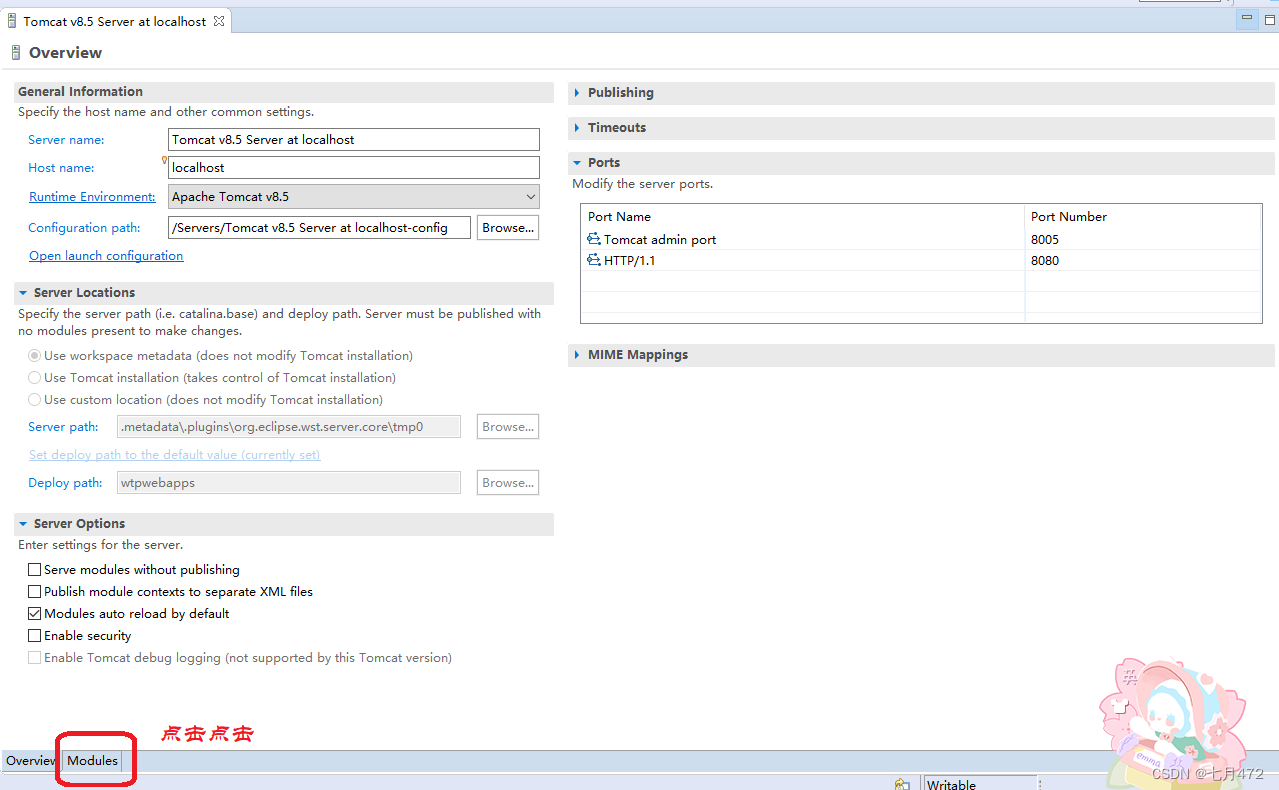Select Use workspace metadata radio option
The image size is (1279, 790).
pos(35,356)
